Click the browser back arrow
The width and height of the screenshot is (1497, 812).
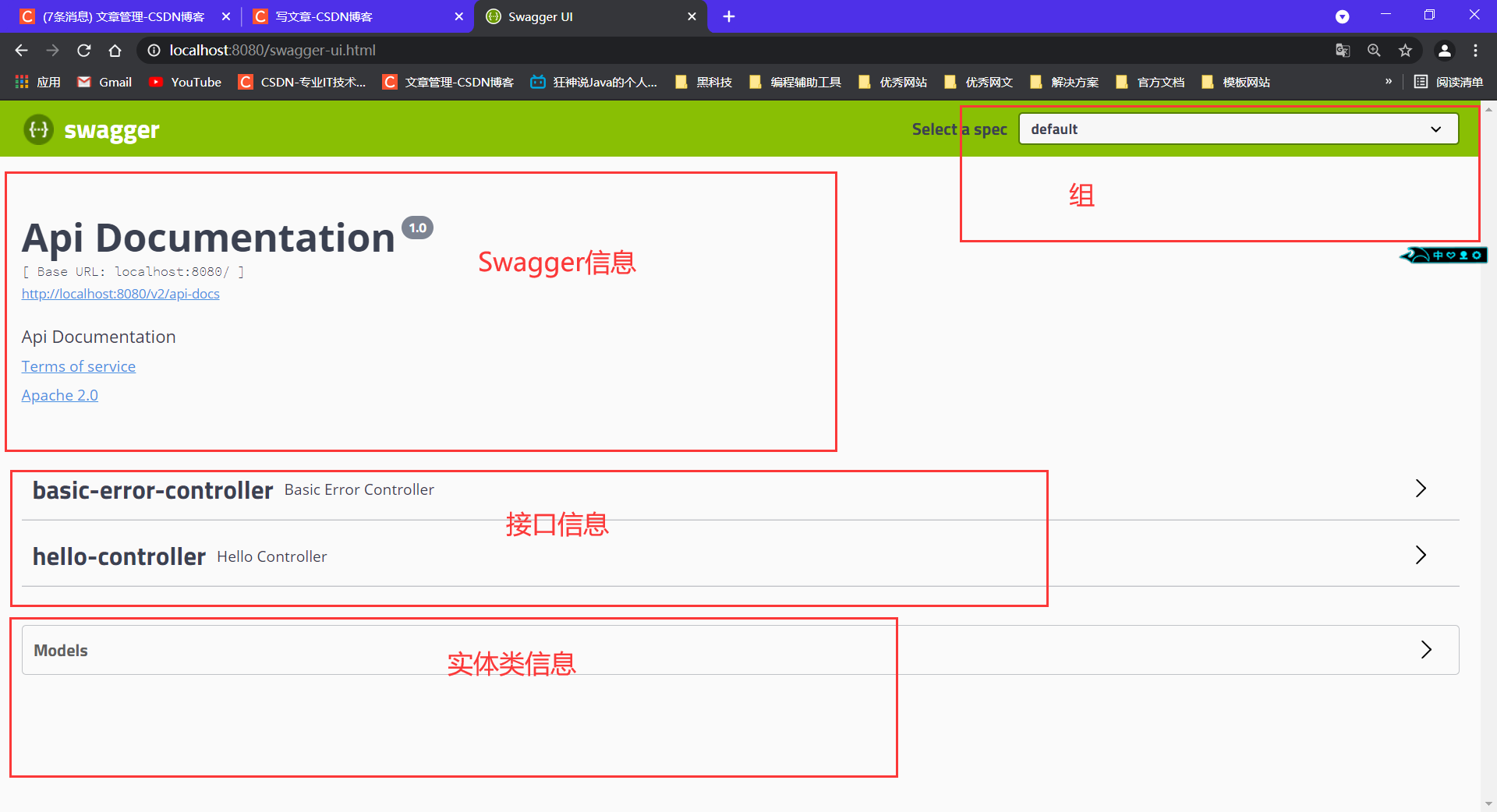pos(20,50)
